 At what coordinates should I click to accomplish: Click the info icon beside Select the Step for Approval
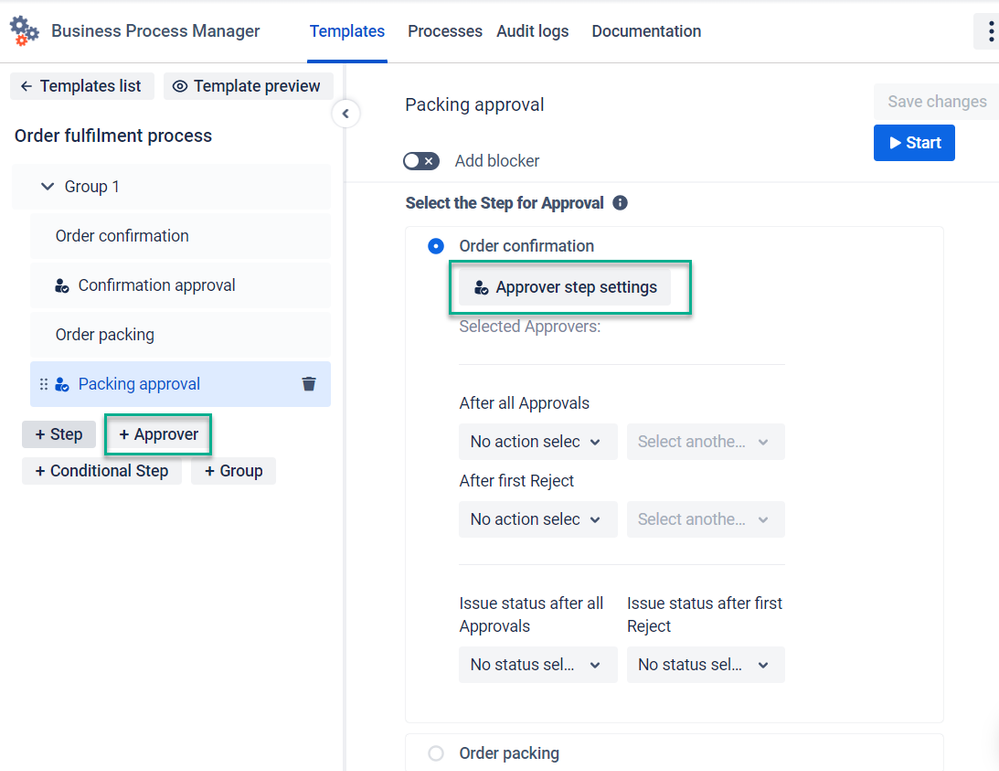point(620,203)
